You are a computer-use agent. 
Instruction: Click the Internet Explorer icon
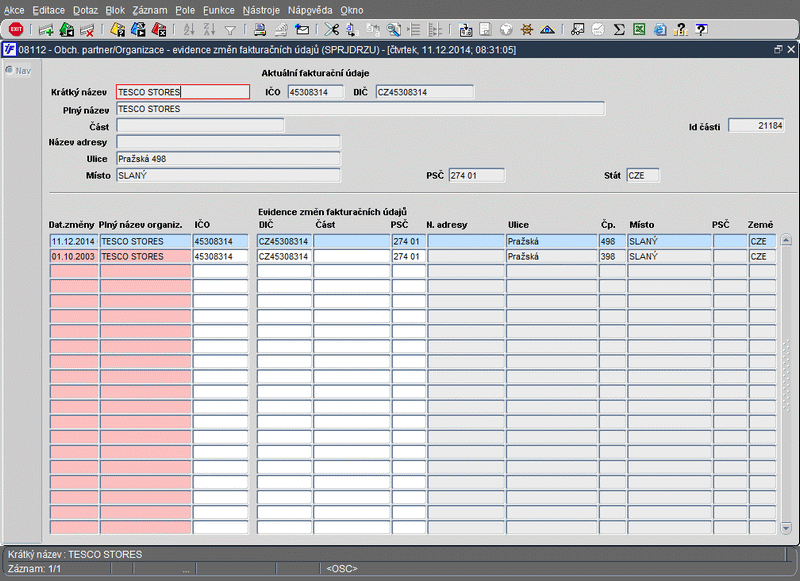[660, 30]
